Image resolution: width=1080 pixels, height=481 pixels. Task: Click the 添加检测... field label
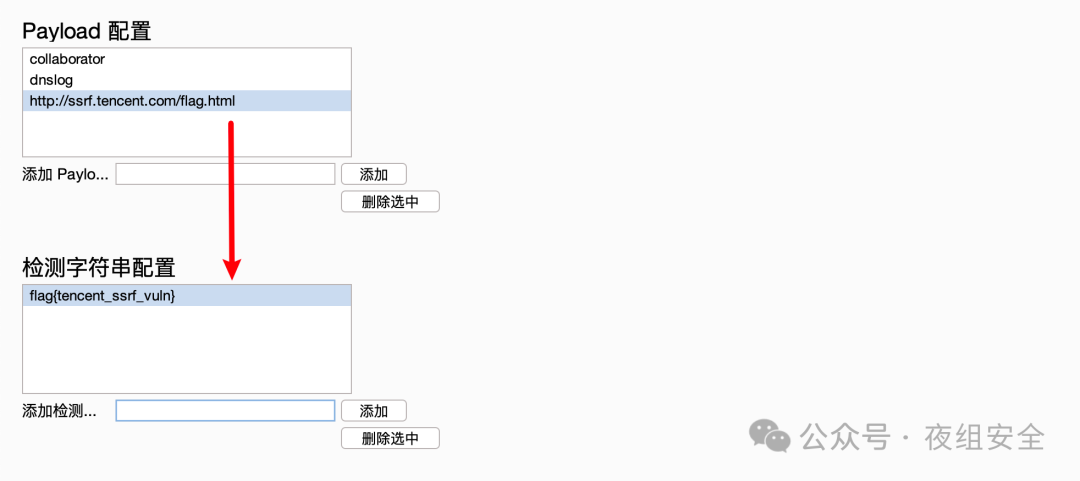(59, 410)
